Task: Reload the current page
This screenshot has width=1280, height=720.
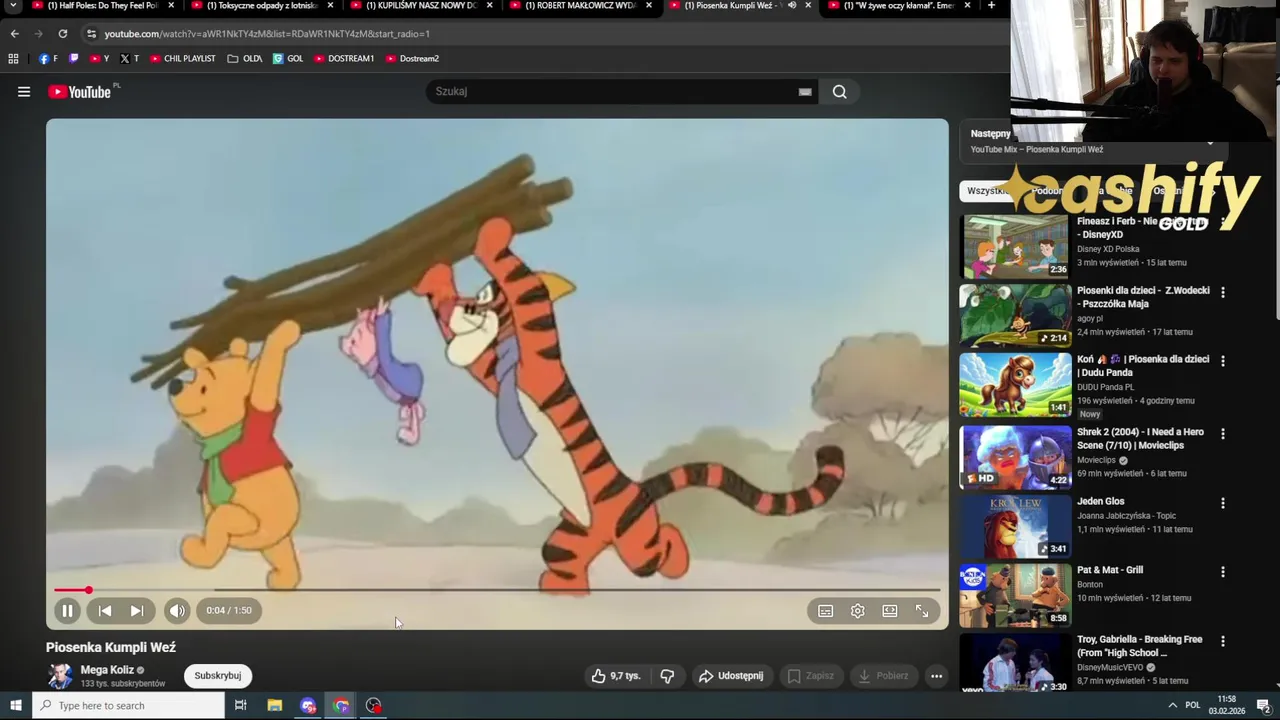Action: 62,33
